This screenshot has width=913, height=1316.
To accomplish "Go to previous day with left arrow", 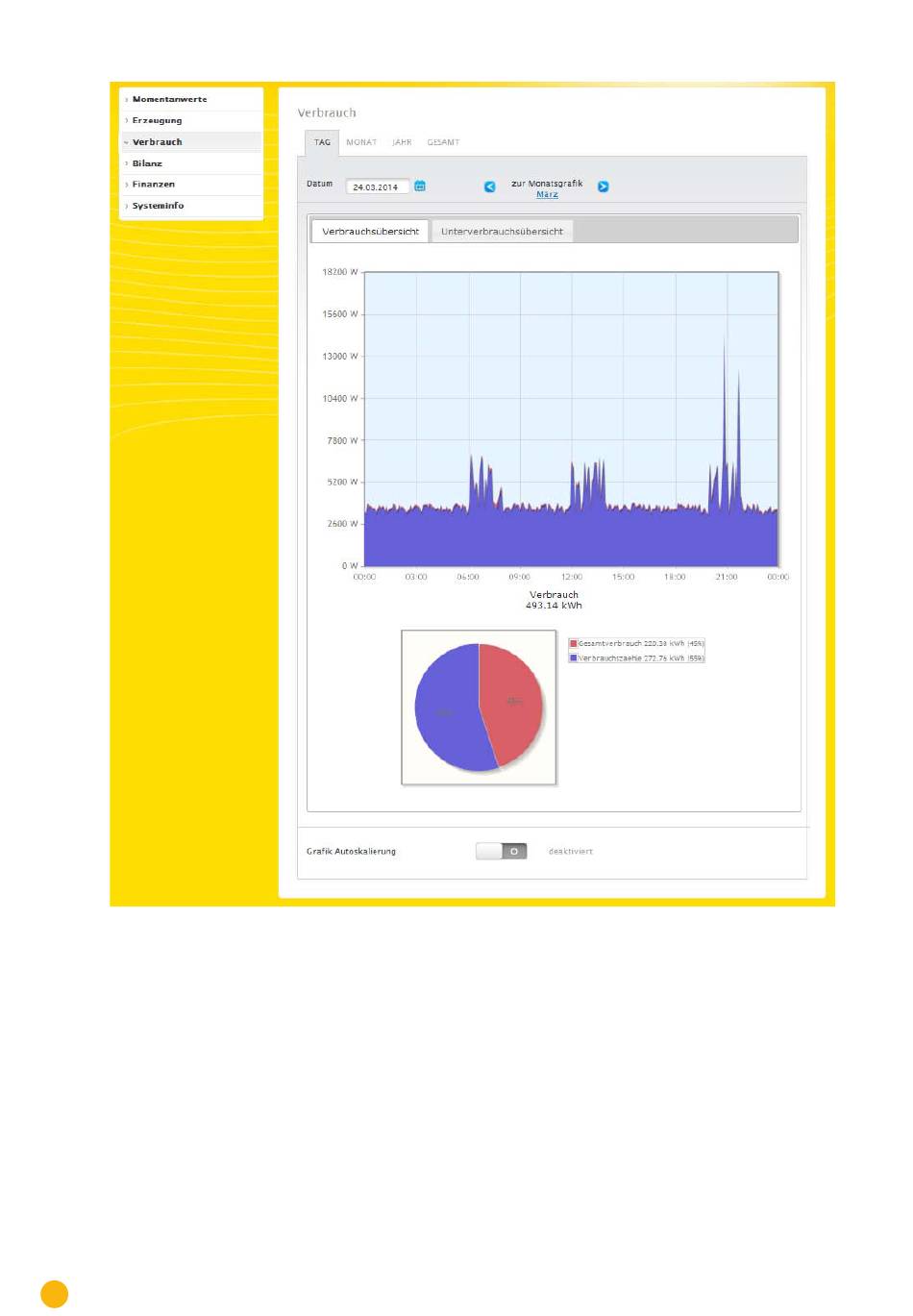I will [490, 186].
